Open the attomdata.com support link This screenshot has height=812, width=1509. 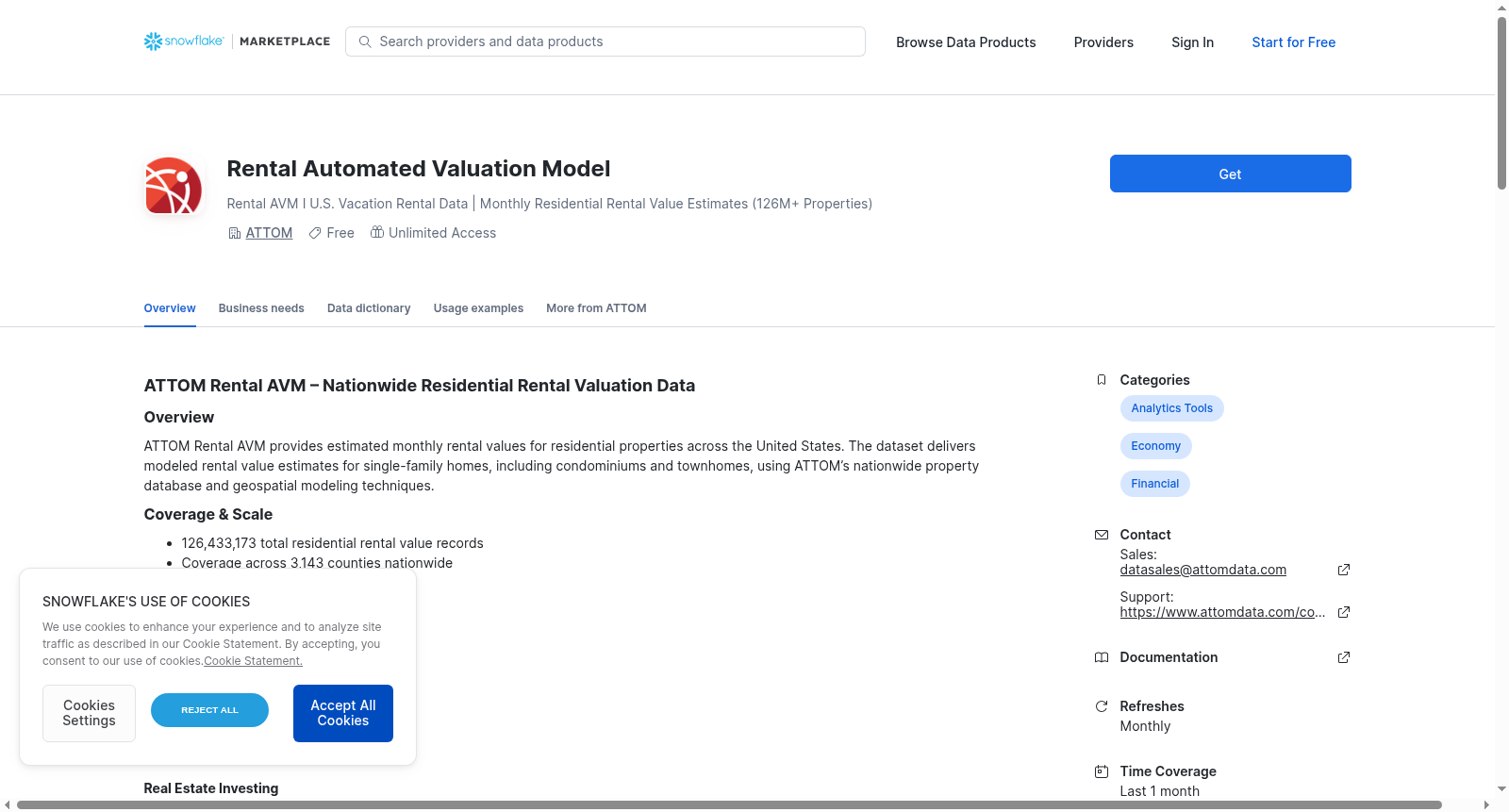pyautogui.click(x=1222, y=612)
